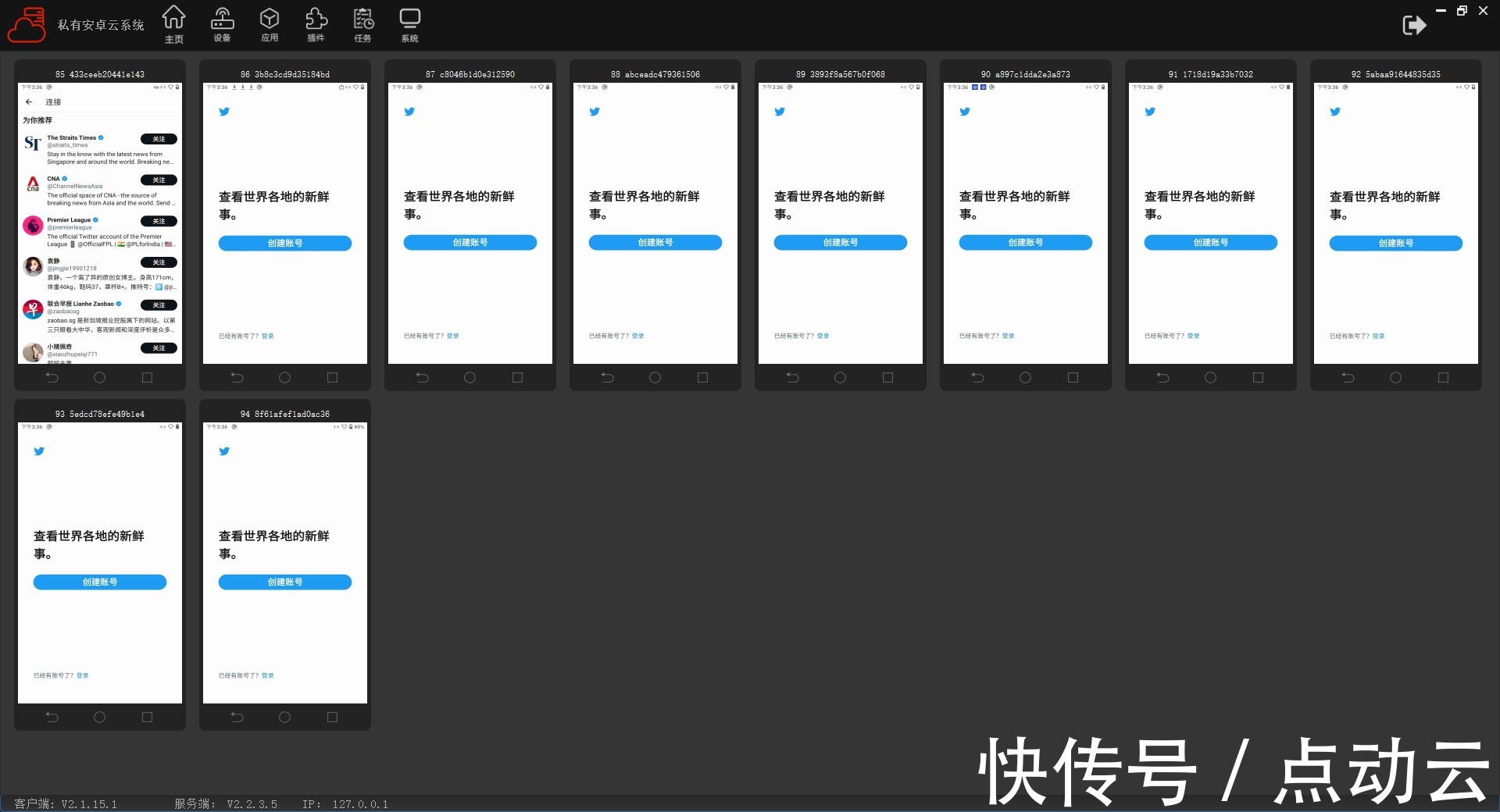This screenshot has width=1500, height=812.
Task: Click recents square icon under device 91
Action: tap(1258, 378)
